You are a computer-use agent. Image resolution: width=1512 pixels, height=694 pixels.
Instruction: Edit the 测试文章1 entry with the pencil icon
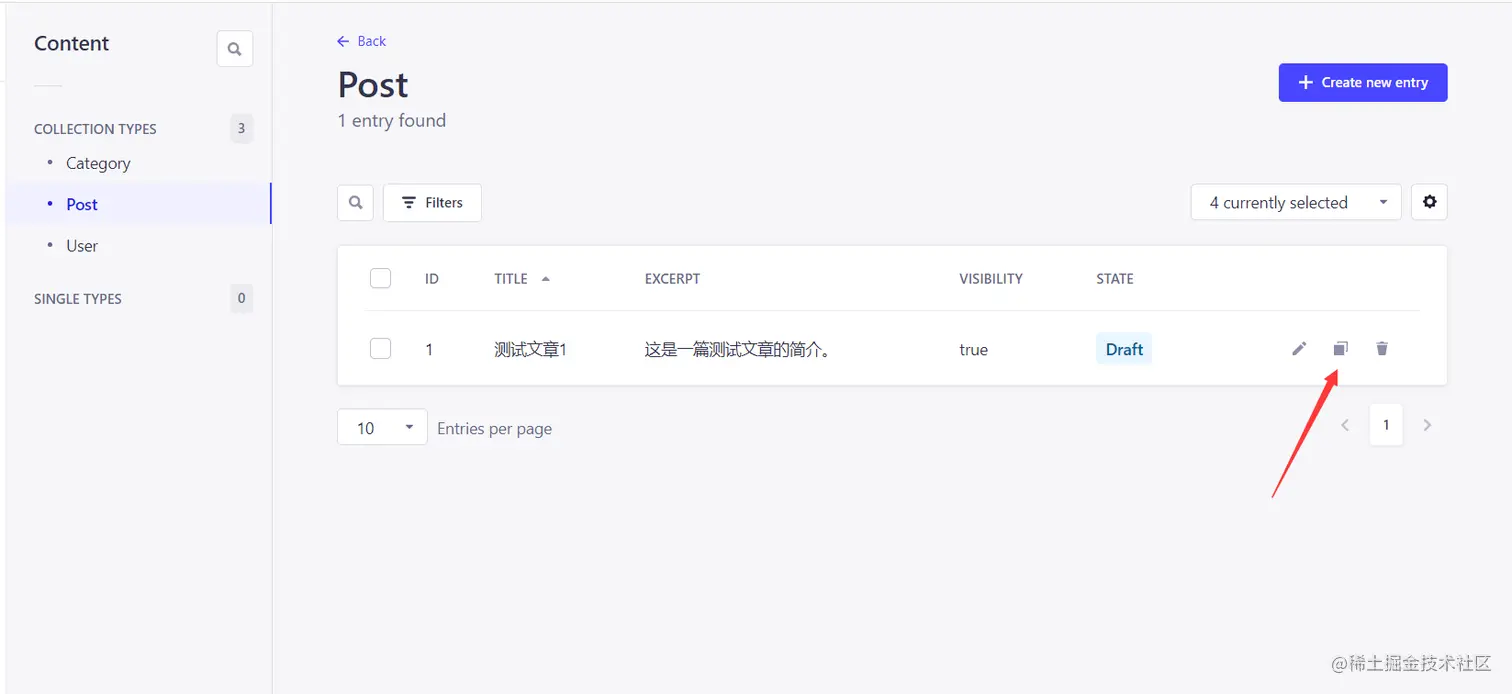[1298, 348]
